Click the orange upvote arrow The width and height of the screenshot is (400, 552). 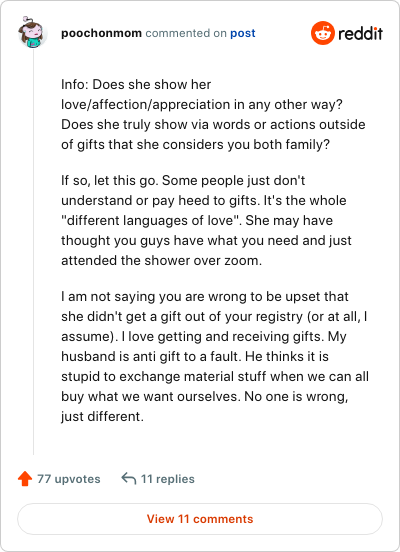(x=25, y=479)
